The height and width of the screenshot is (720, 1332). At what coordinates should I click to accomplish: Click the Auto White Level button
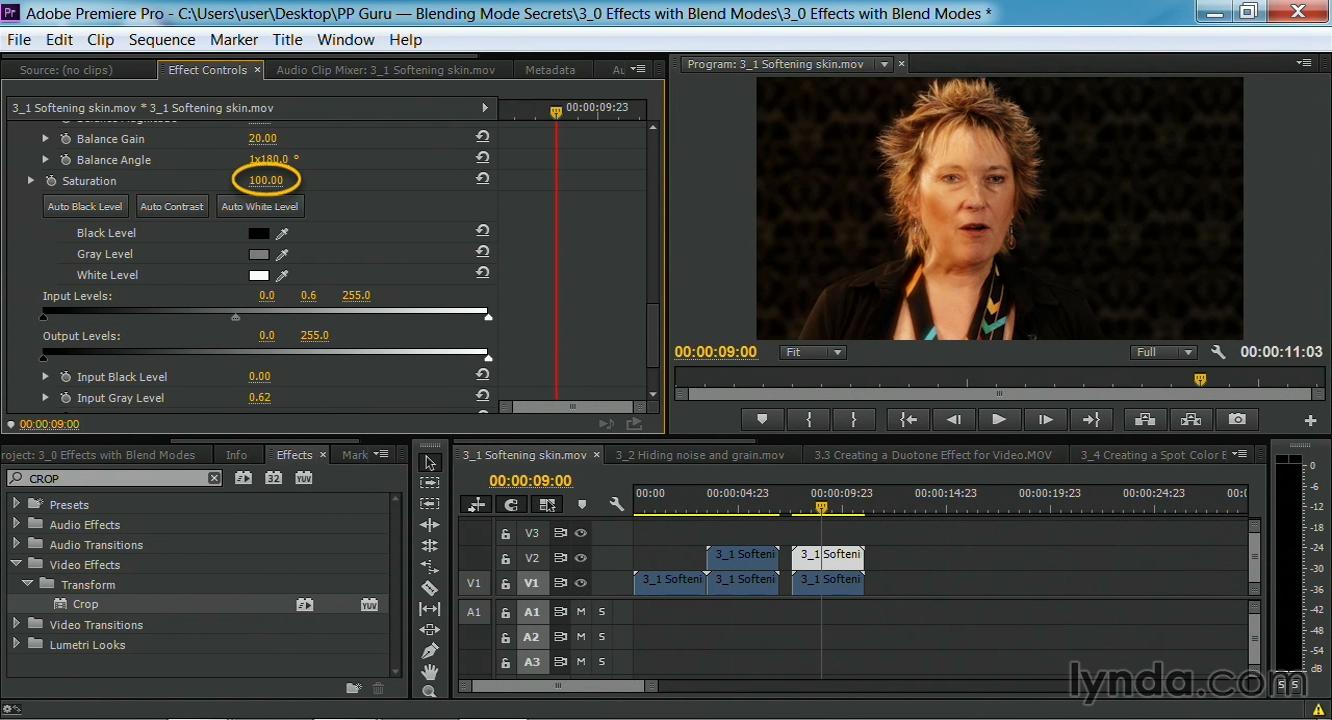click(x=259, y=206)
